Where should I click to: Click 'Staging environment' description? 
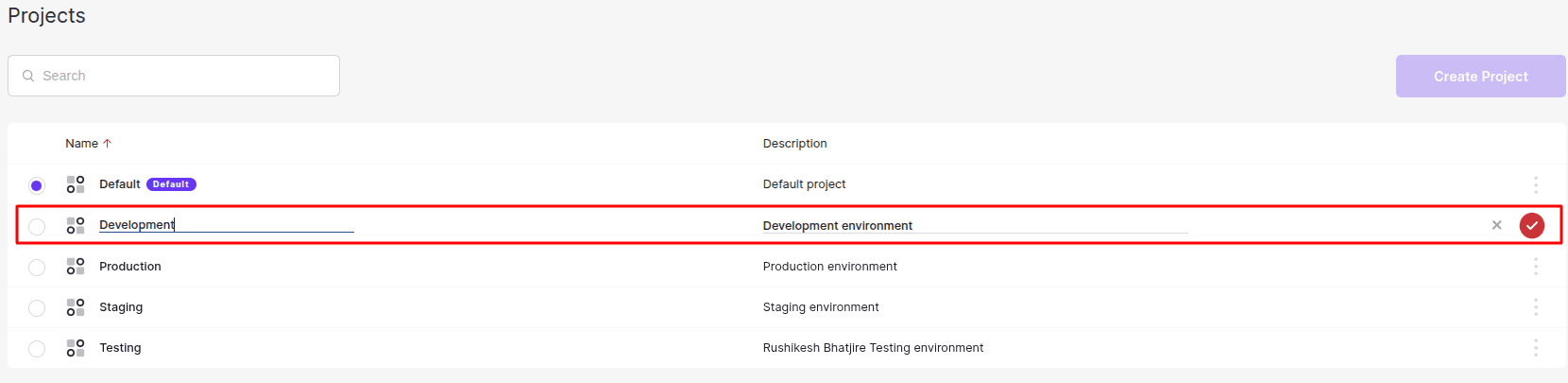pos(821,307)
